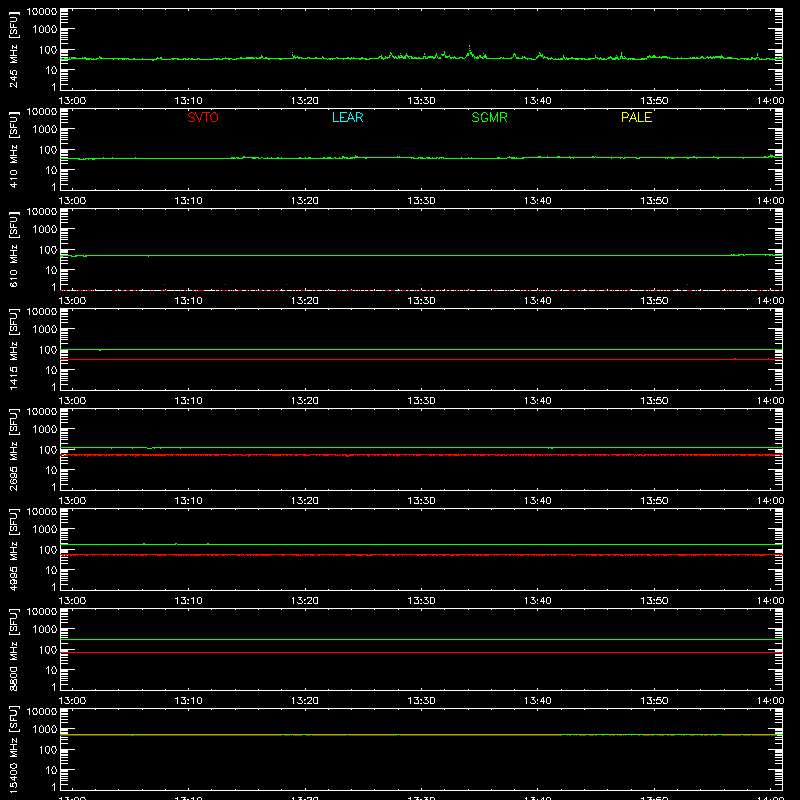Click 13:20 time label of 2695 MHz plot

point(305,501)
